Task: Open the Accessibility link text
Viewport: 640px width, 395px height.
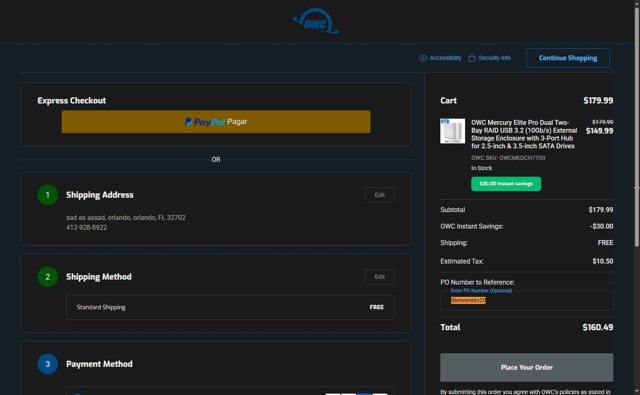Action: tap(445, 58)
